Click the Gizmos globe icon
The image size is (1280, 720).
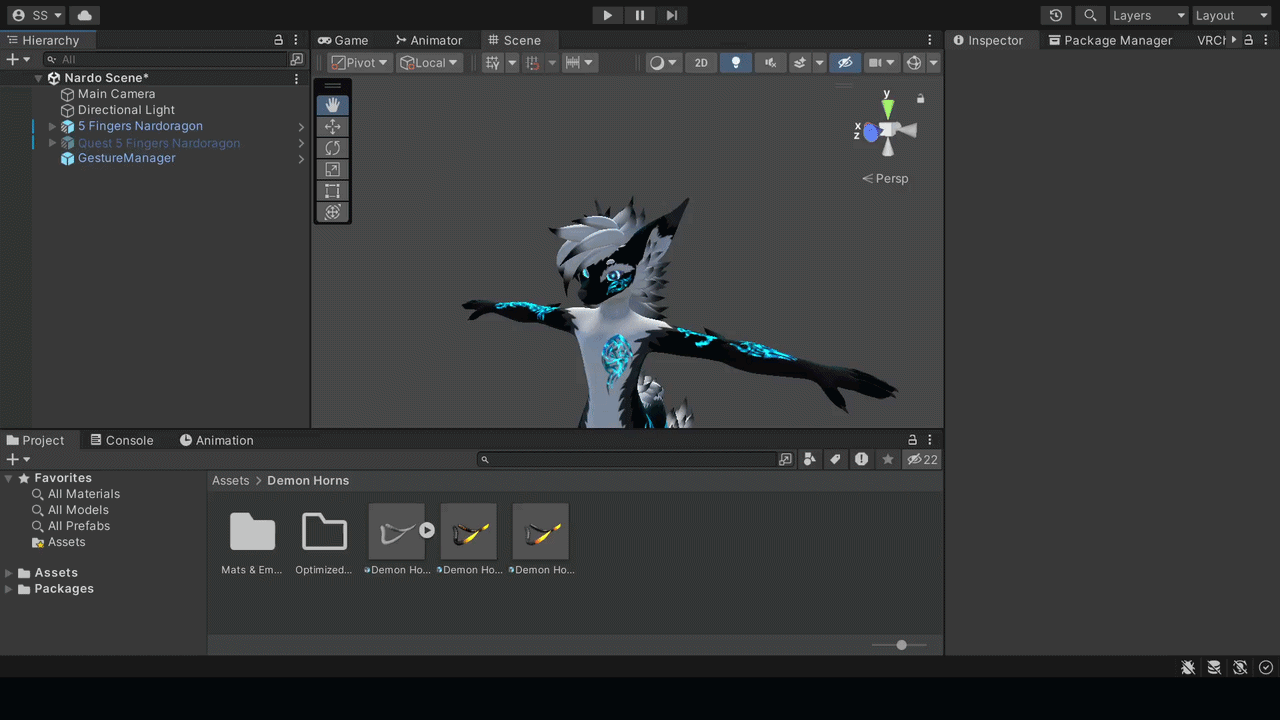(914, 63)
